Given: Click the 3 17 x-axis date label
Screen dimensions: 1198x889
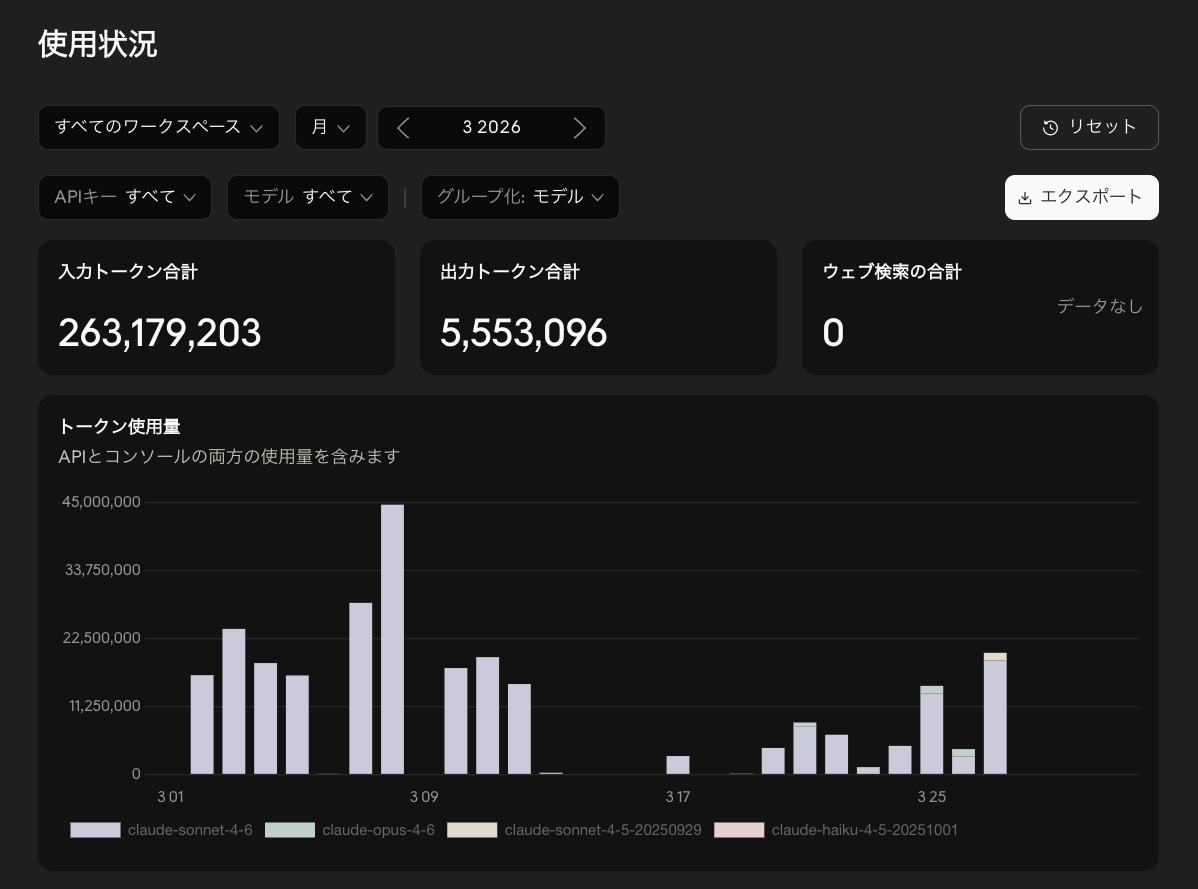Looking at the screenshot, I should tap(678, 797).
